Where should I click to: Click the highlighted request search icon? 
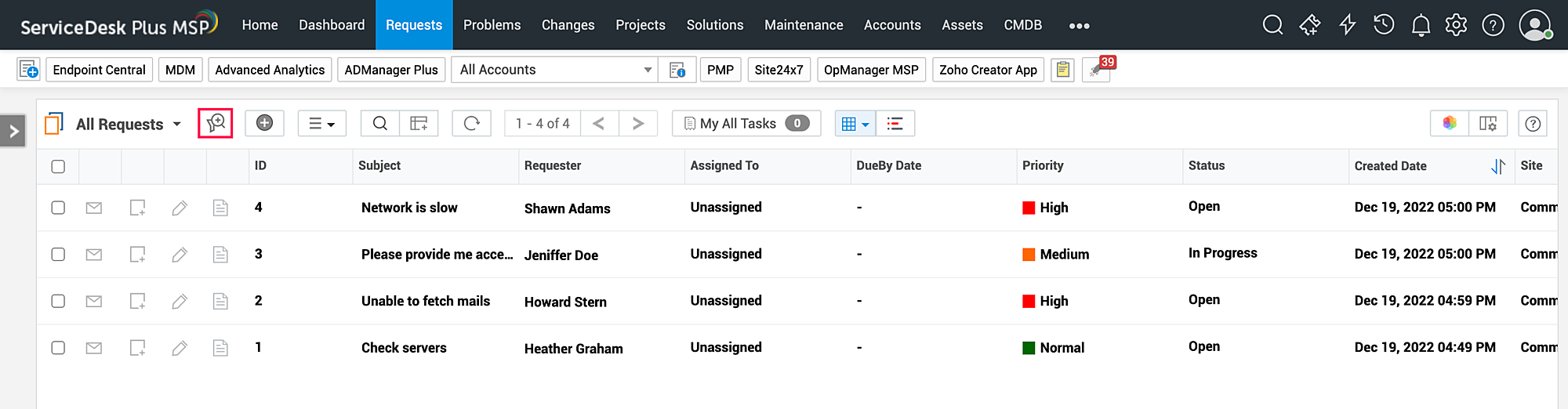pos(216,123)
